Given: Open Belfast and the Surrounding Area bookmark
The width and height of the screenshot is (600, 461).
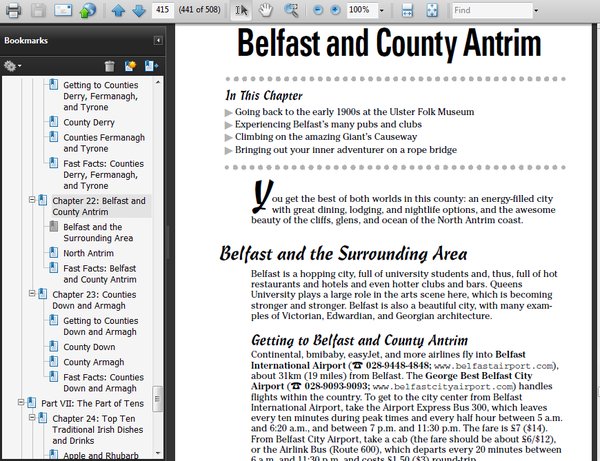Looking at the screenshot, I should click(98, 232).
